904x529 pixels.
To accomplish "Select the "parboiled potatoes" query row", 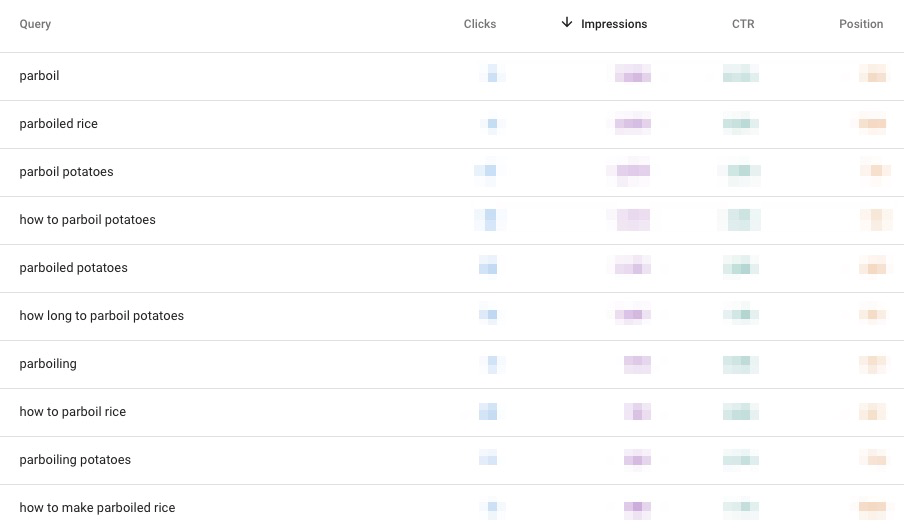I will [73, 268].
